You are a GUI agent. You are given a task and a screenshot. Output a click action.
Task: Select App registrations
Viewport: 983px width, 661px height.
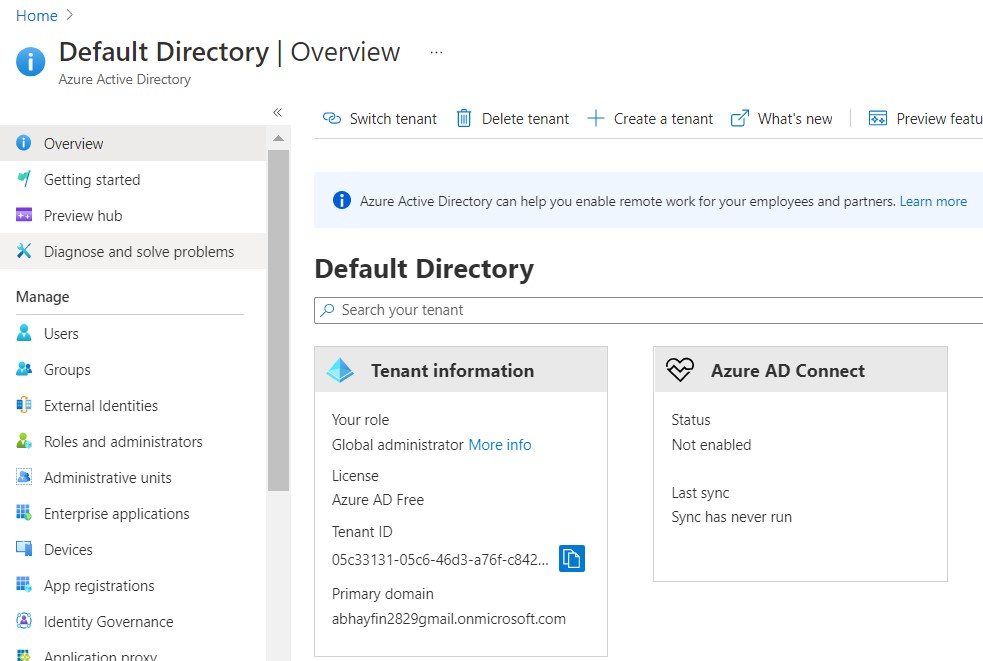click(133, 585)
